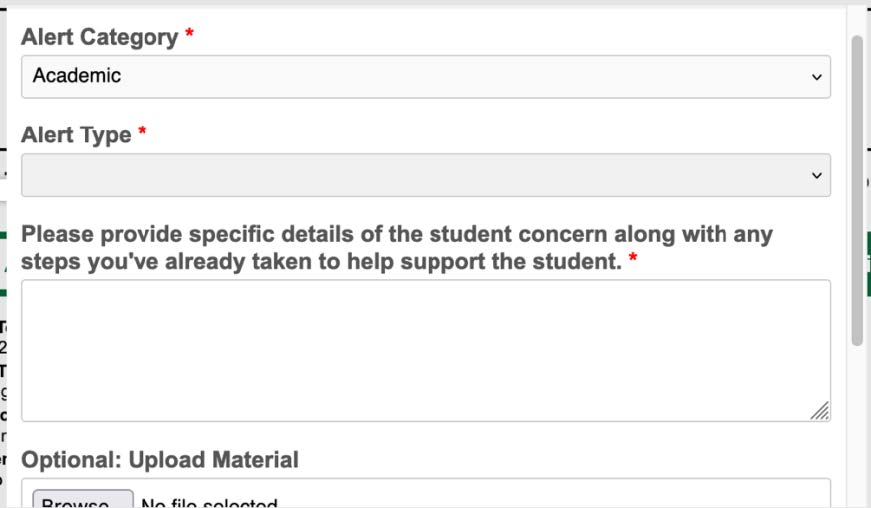The image size is (871, 508).
Task: Click the Alert Category chevron arrow
Action: [816, 77]
